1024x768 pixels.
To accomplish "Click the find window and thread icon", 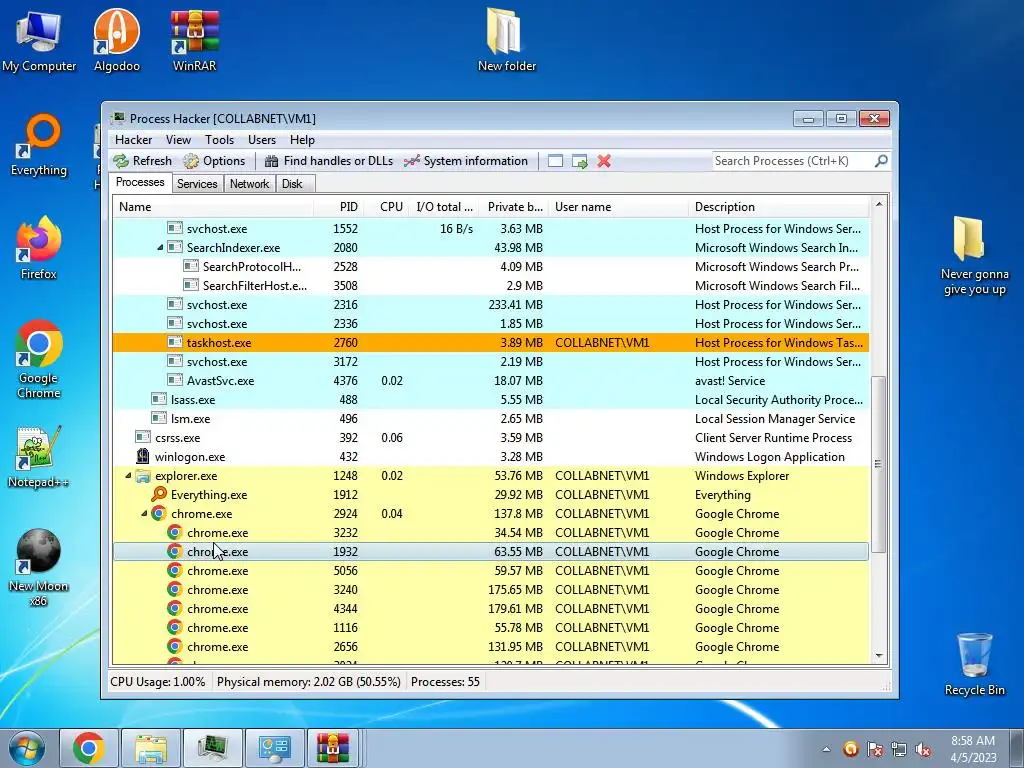I will click(579, 161).
